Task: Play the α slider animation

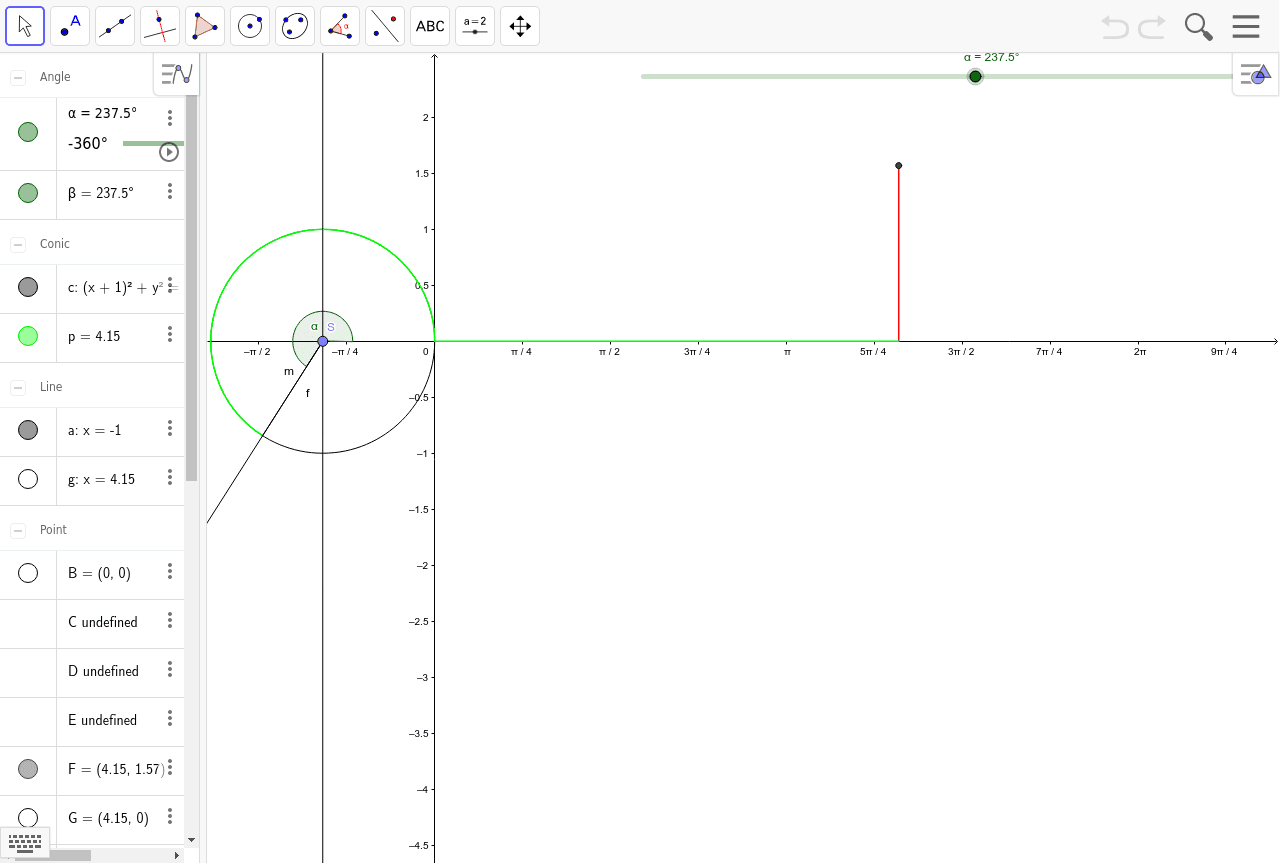Action: point(169,152)
